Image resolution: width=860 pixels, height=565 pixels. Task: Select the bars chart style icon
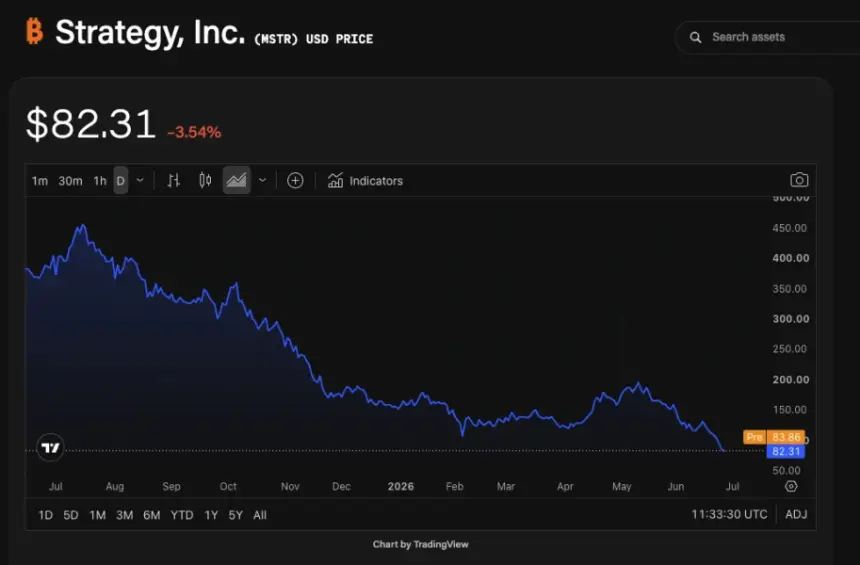tap(173, 180)
